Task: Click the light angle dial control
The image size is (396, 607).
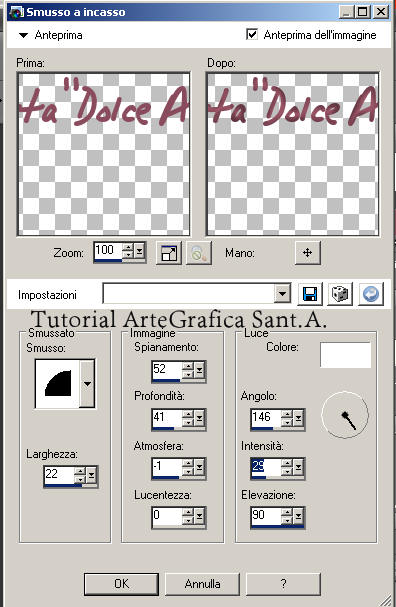Action: coord(345,415)
